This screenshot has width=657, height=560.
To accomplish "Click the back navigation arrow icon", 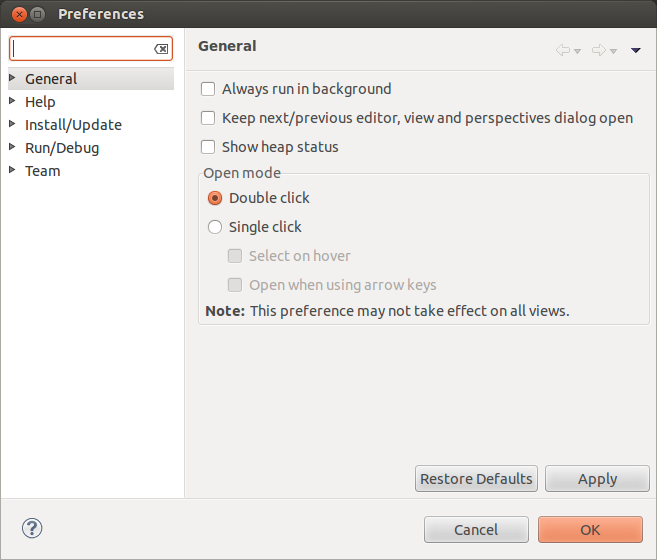I will (563, 50).
